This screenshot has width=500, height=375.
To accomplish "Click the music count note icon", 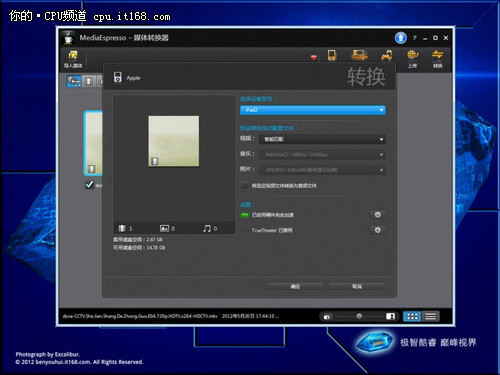I will tap(207, 228).
